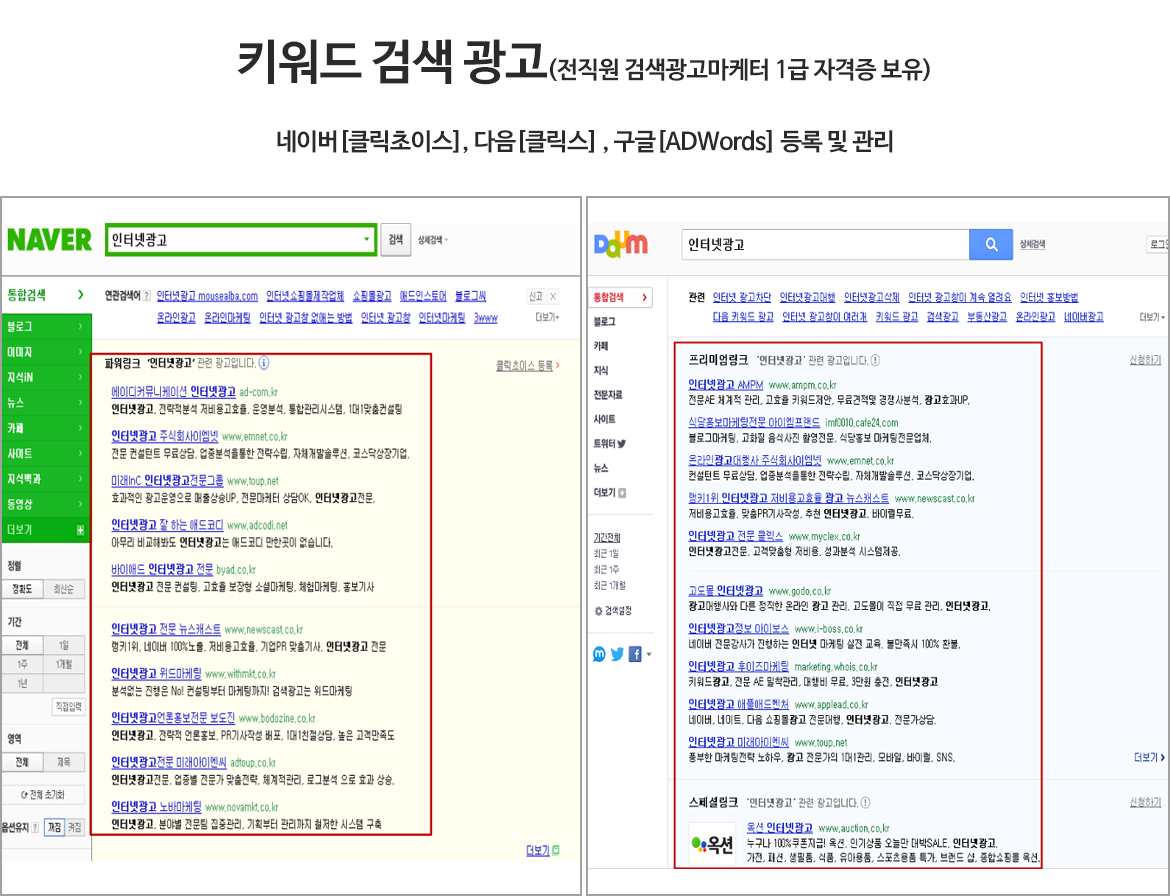The width and height of the screenshot is (1170, 896).
Task: Open related search 키워드 광고 on Daum
Action: point(896,317)
